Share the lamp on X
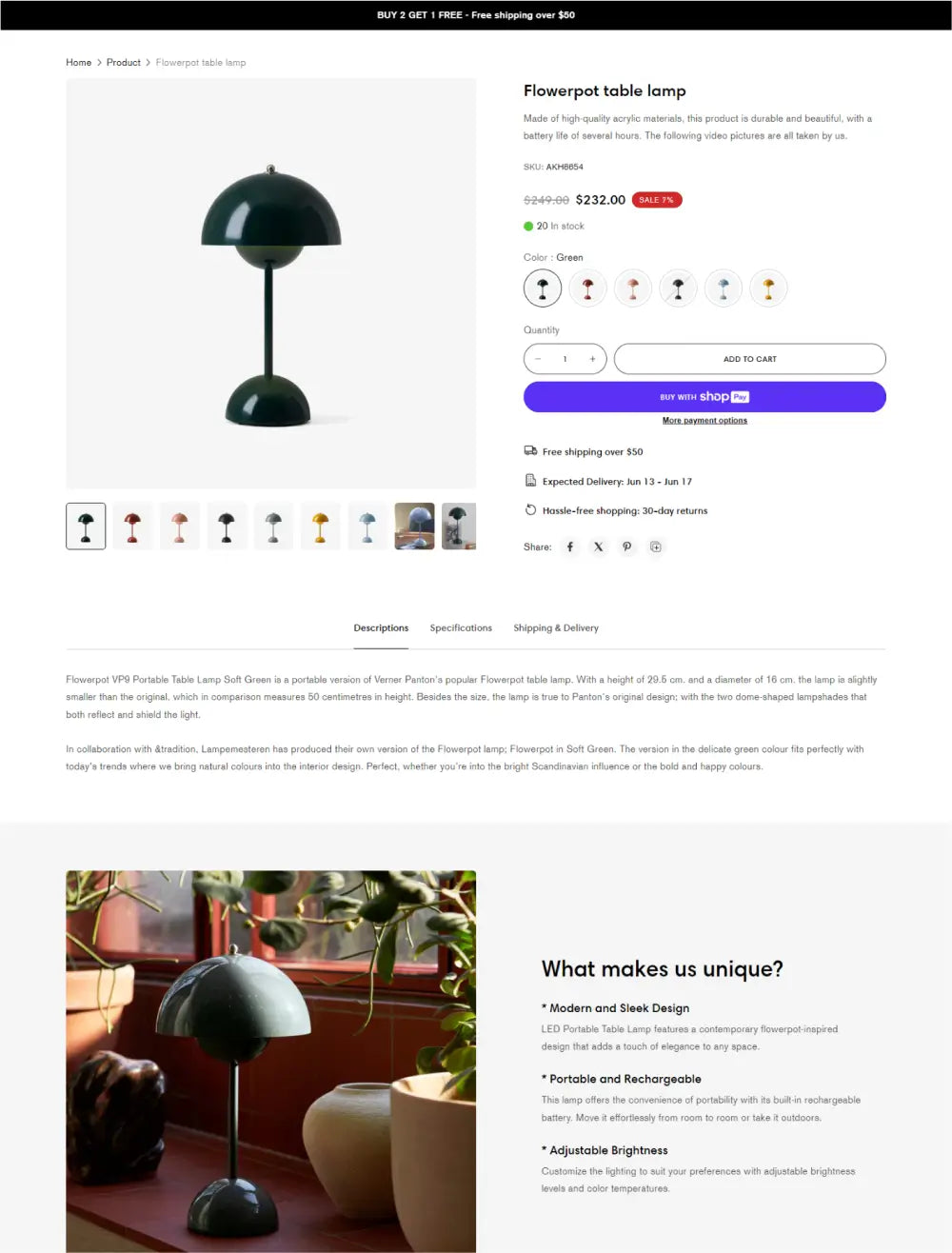 pos(599,547)
